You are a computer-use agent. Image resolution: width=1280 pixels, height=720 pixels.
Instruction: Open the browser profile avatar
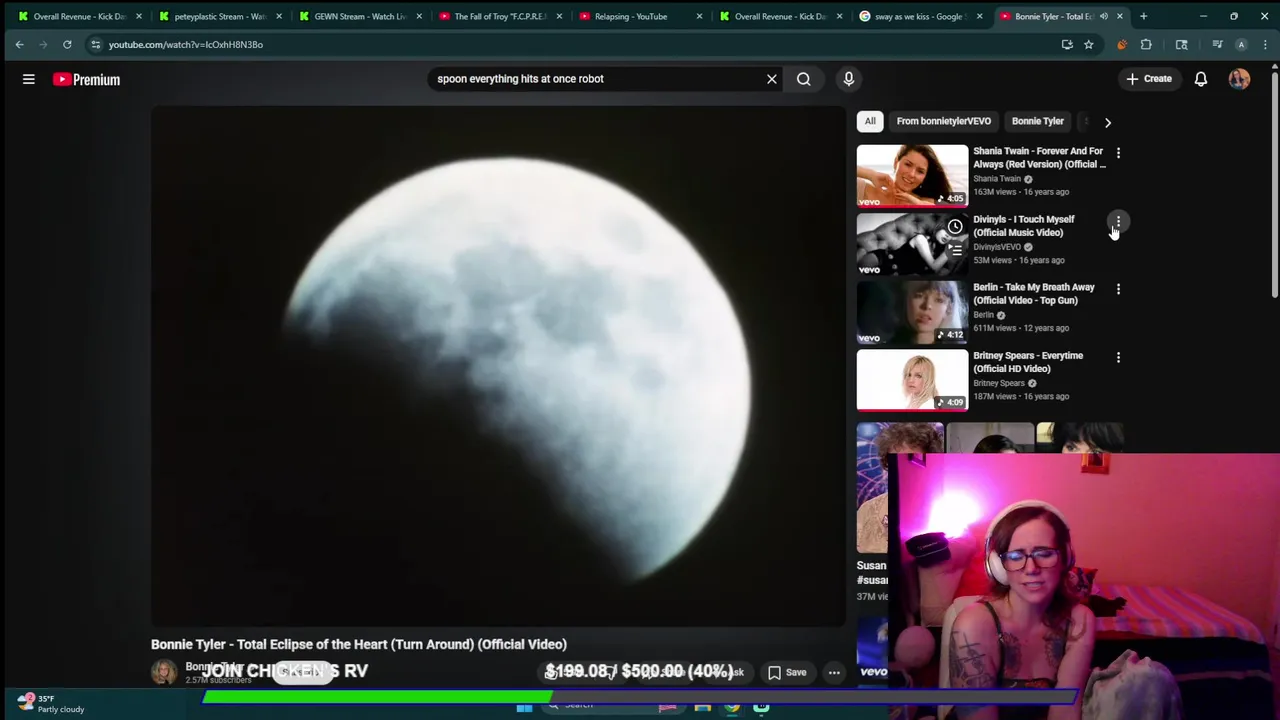click(1241, 44)
